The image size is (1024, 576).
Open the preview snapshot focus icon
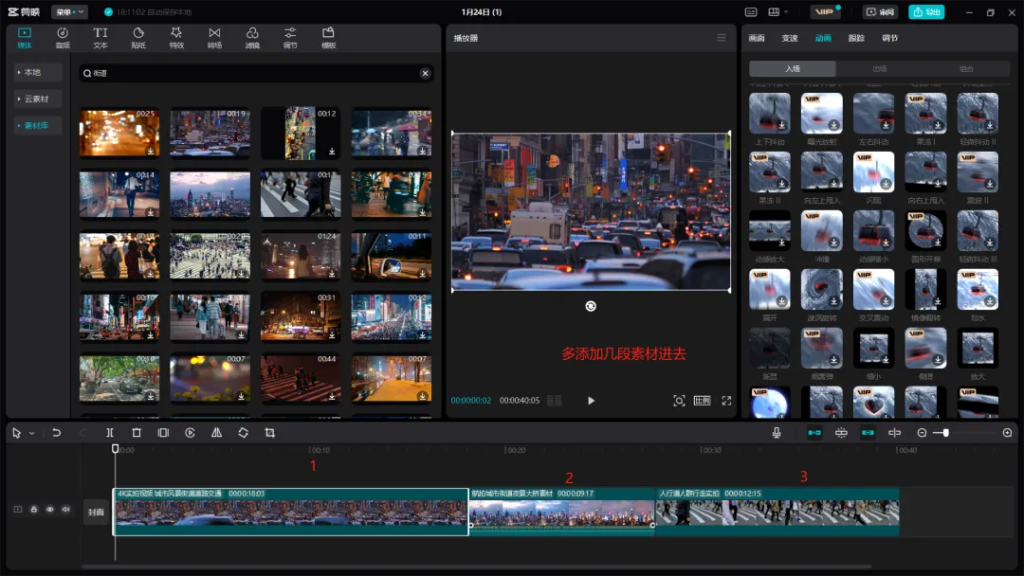679,400
